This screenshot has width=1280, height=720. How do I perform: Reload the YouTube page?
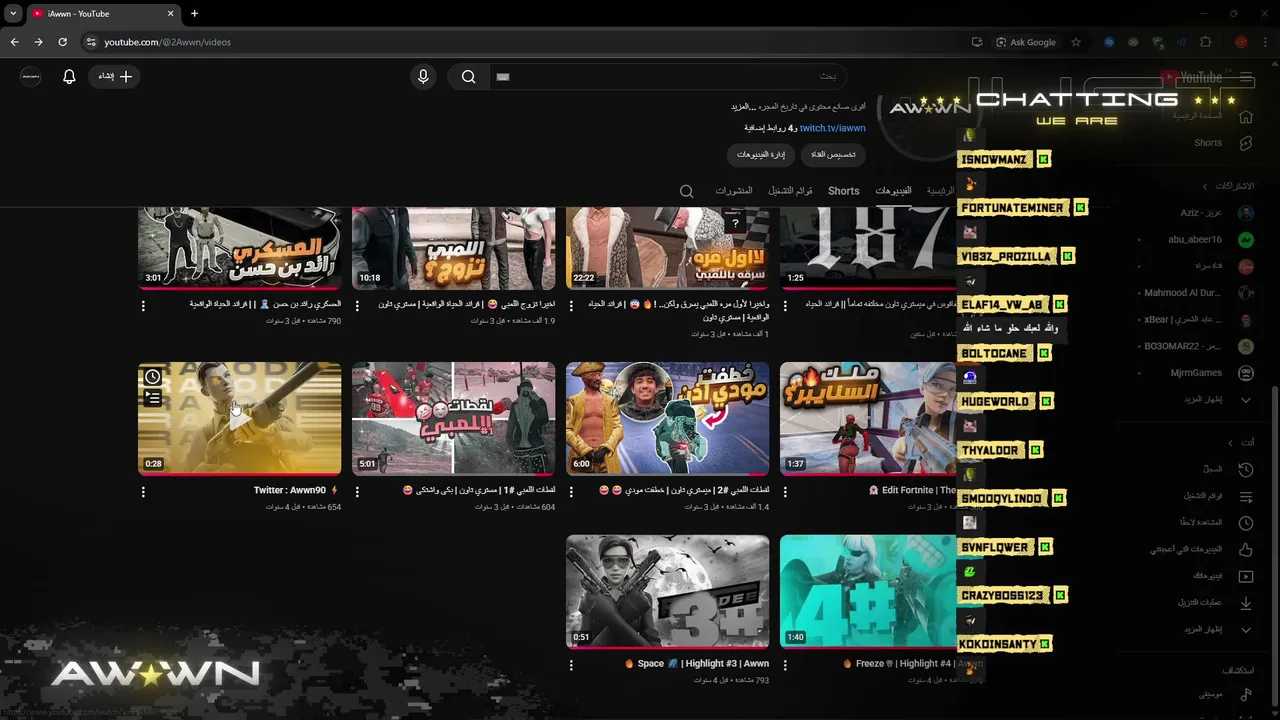click(62, 42)
